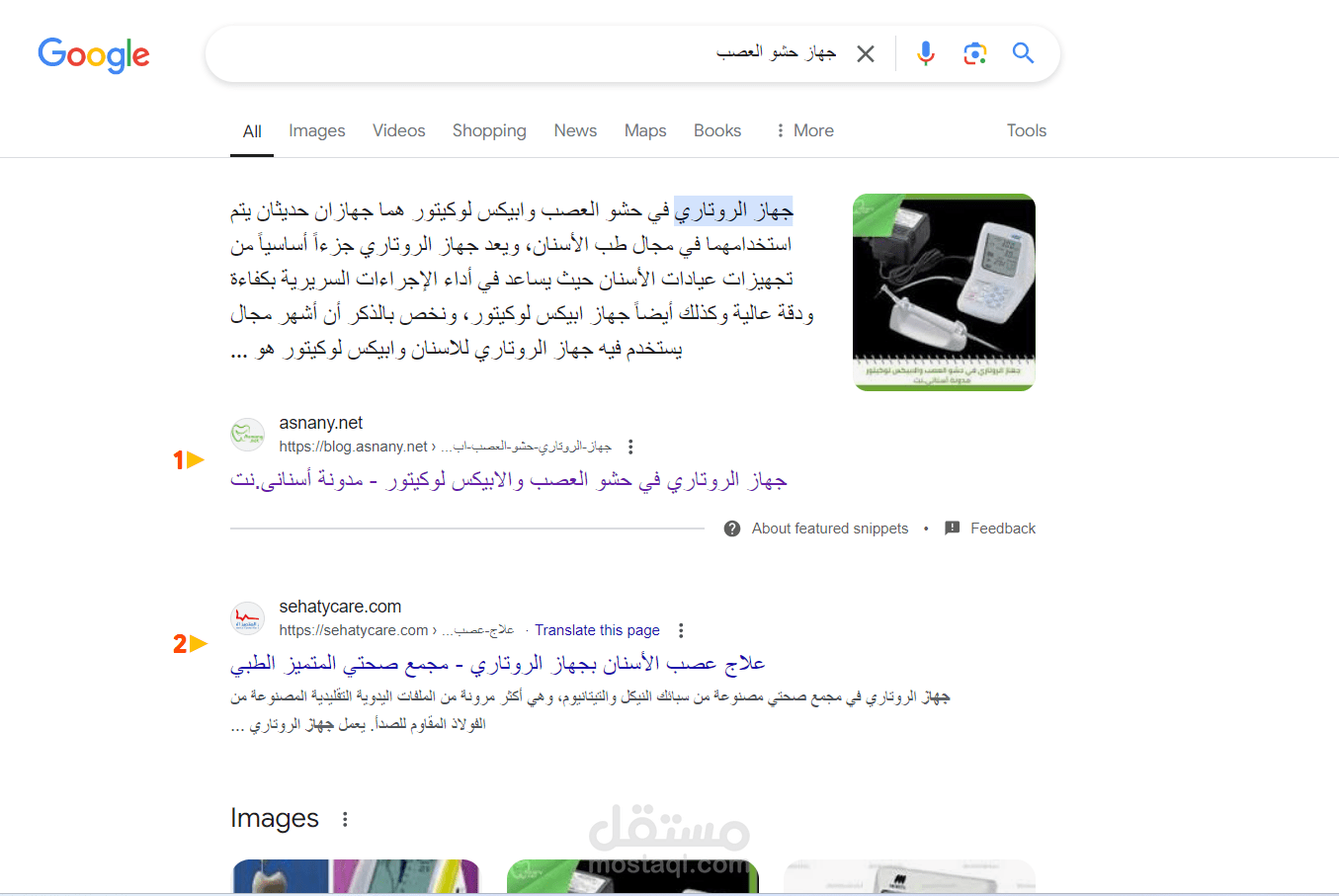Click Translate this page link
The image size is (1339, 896).
597,630
